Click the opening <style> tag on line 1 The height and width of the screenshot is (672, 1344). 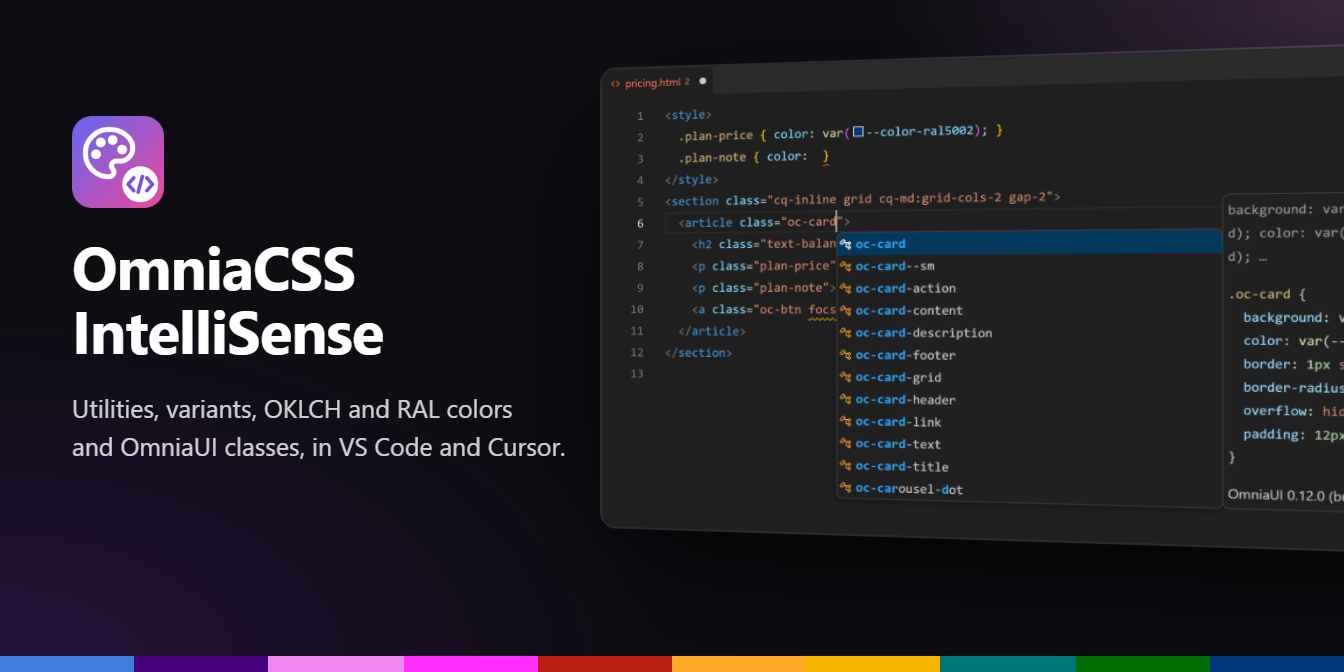(688, 115)
